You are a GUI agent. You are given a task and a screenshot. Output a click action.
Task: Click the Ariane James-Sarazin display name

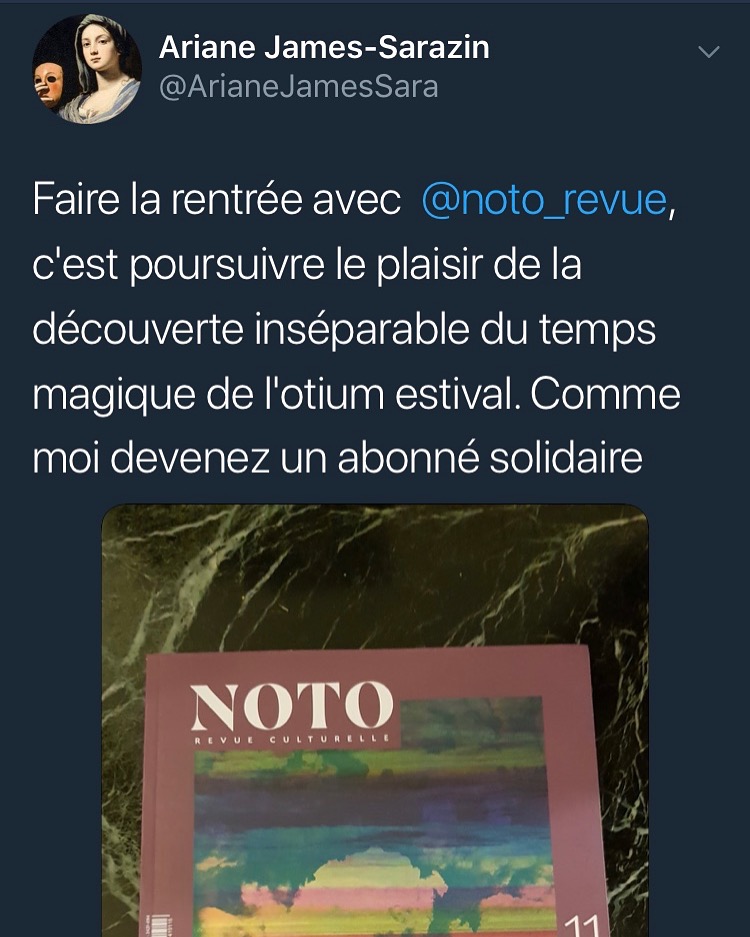325,47
